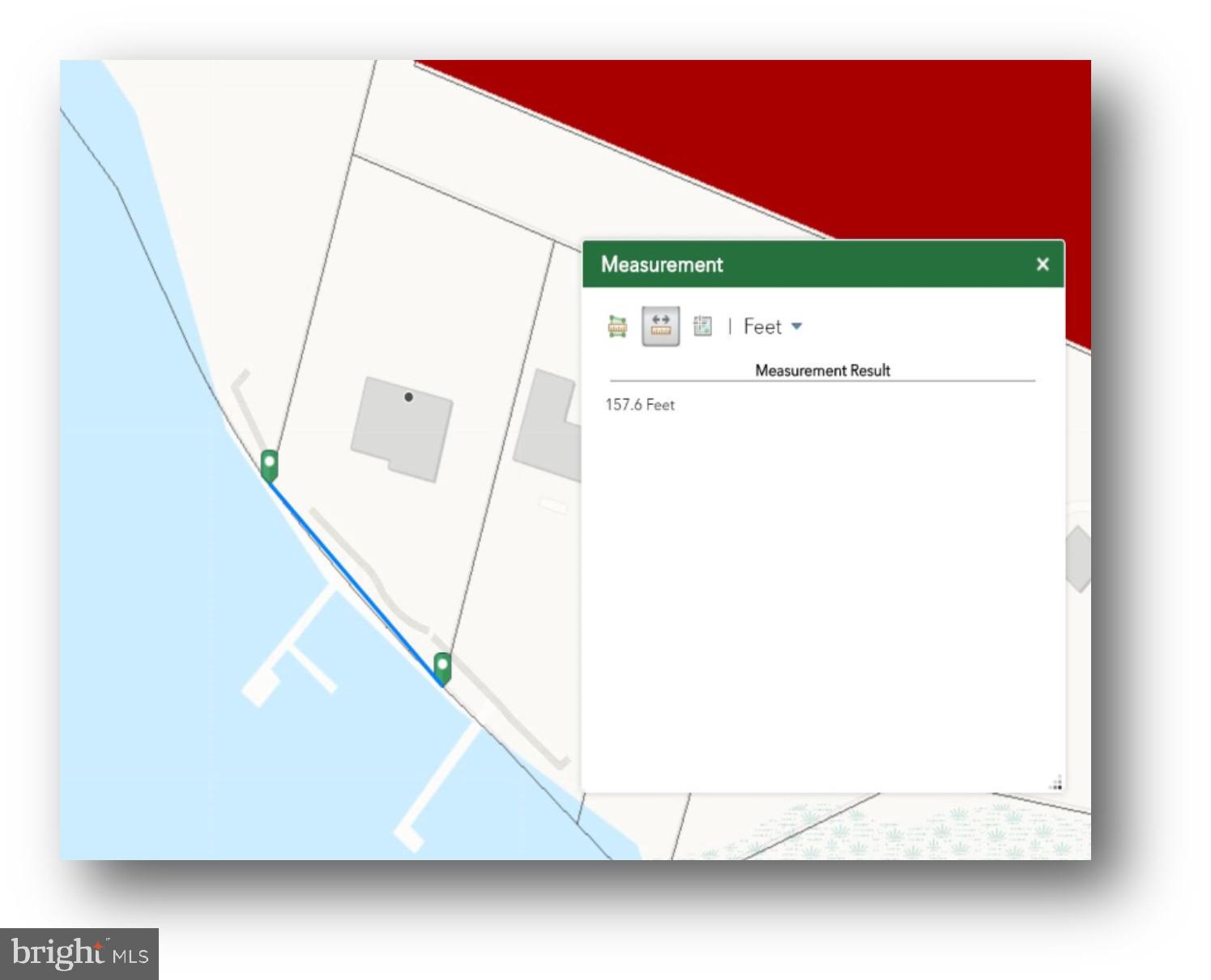1211x980 pixels.
Task: Click the black dot on the building
Action: [409, 397]
